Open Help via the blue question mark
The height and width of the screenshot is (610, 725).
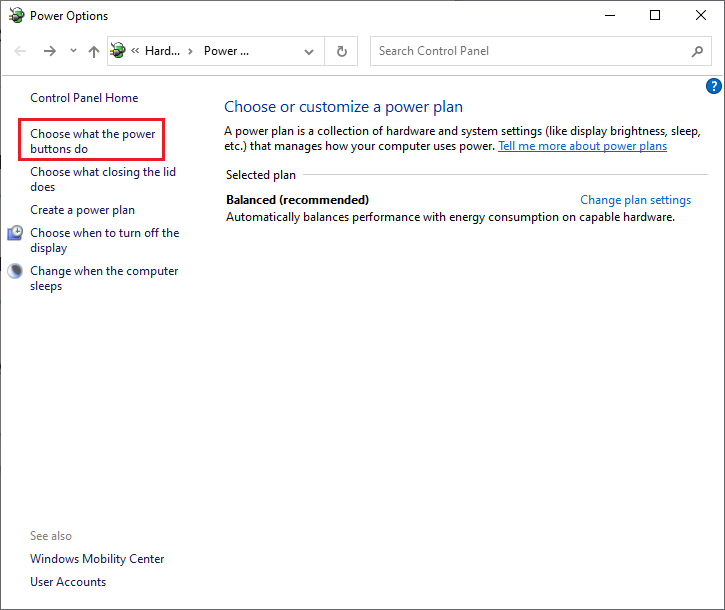coord(714,87)
